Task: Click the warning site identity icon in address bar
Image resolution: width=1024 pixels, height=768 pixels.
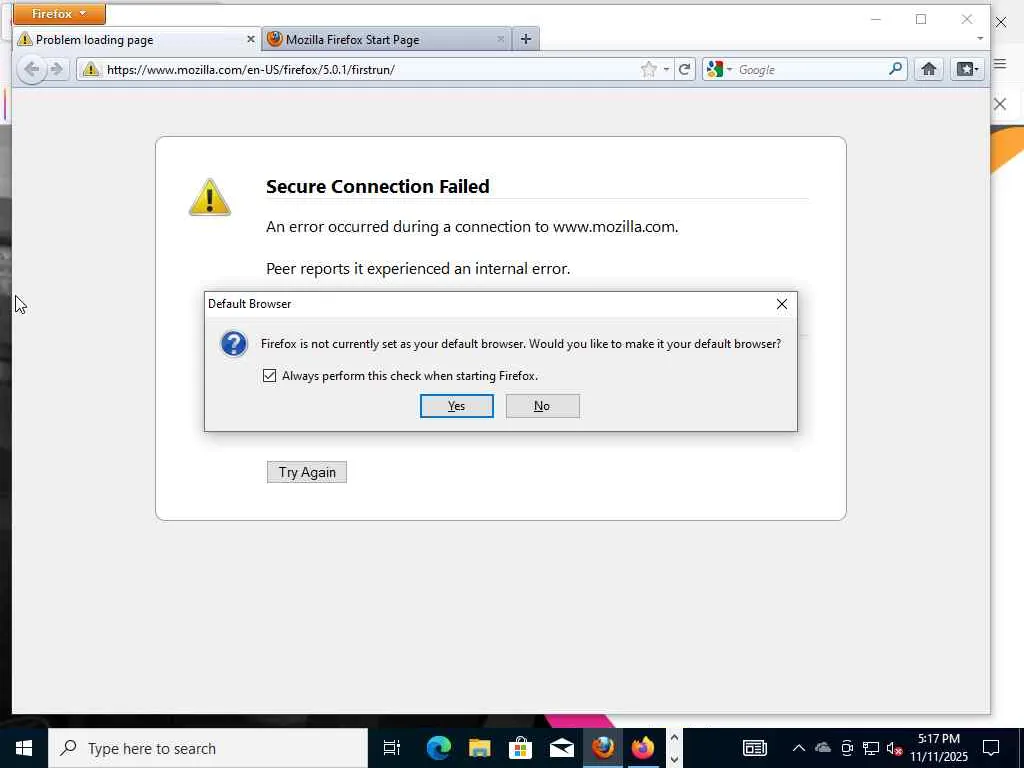Action: 91,69
